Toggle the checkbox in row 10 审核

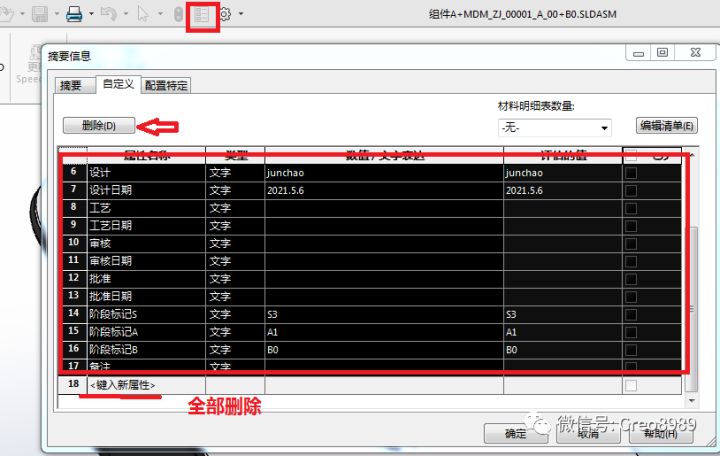click(631, 243)
